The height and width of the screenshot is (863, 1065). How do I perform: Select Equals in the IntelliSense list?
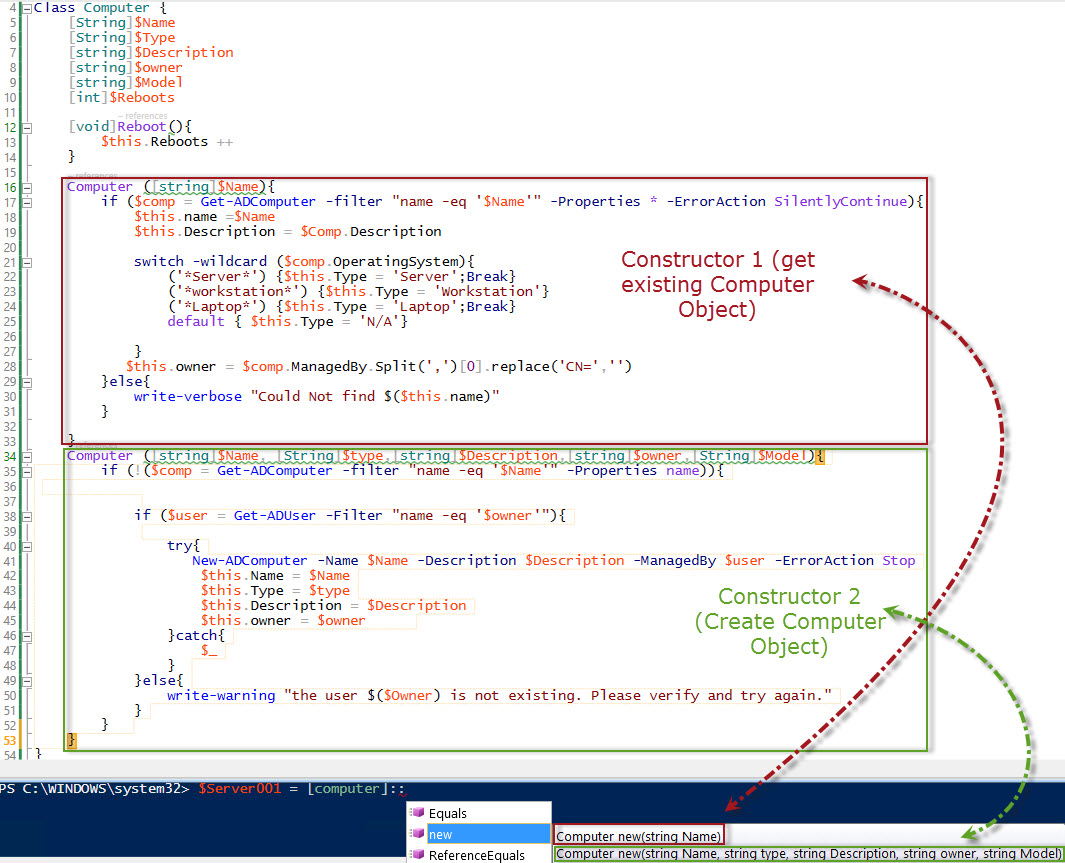click(x=450, y=813)
